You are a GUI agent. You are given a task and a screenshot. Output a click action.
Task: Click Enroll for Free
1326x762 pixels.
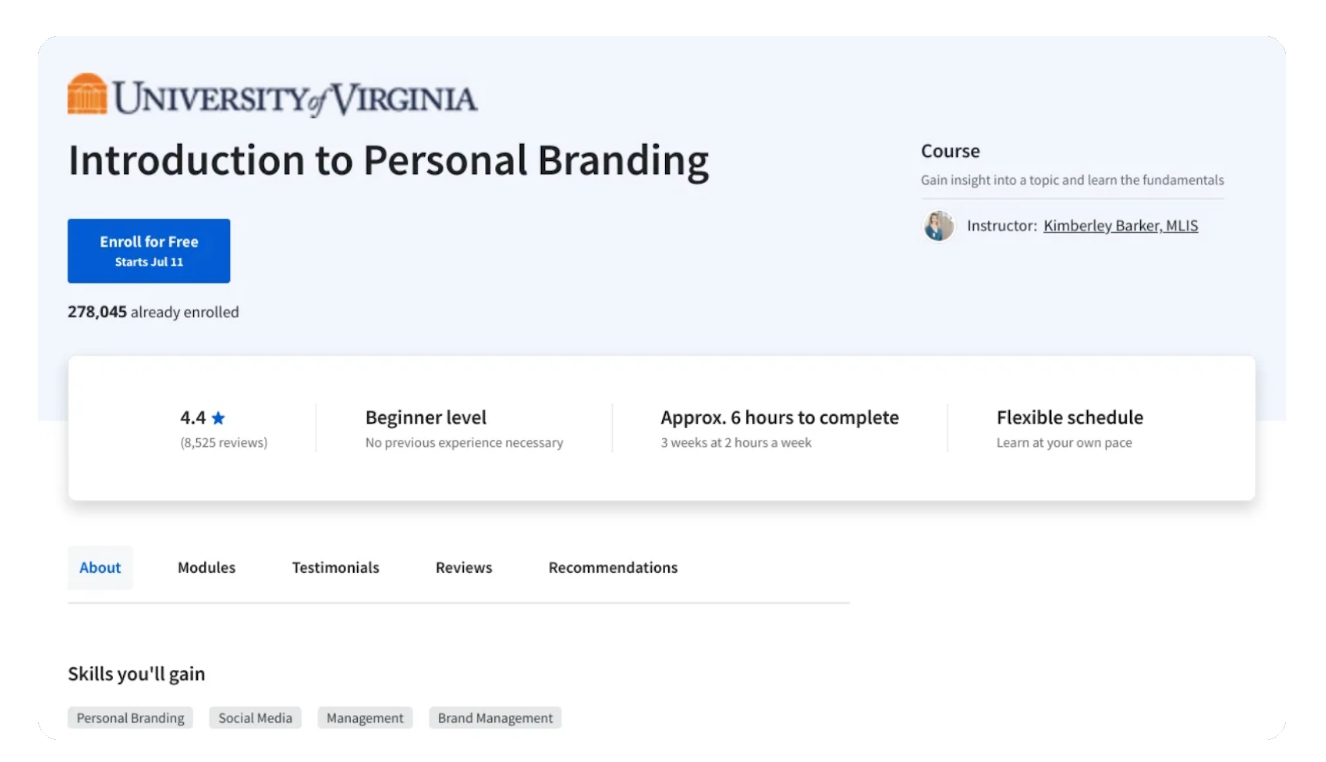[148, 250]
